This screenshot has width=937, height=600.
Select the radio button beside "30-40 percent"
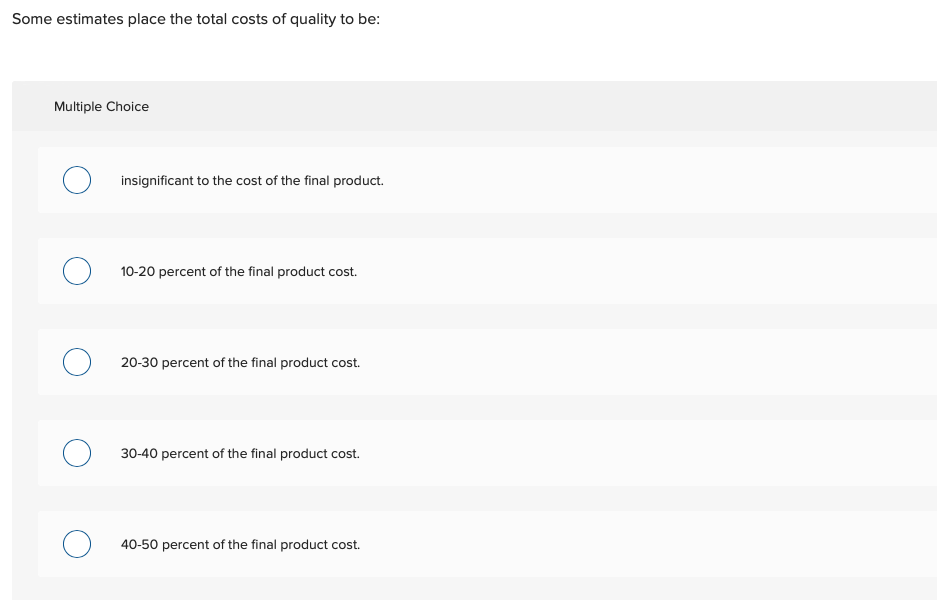point(77,453)
